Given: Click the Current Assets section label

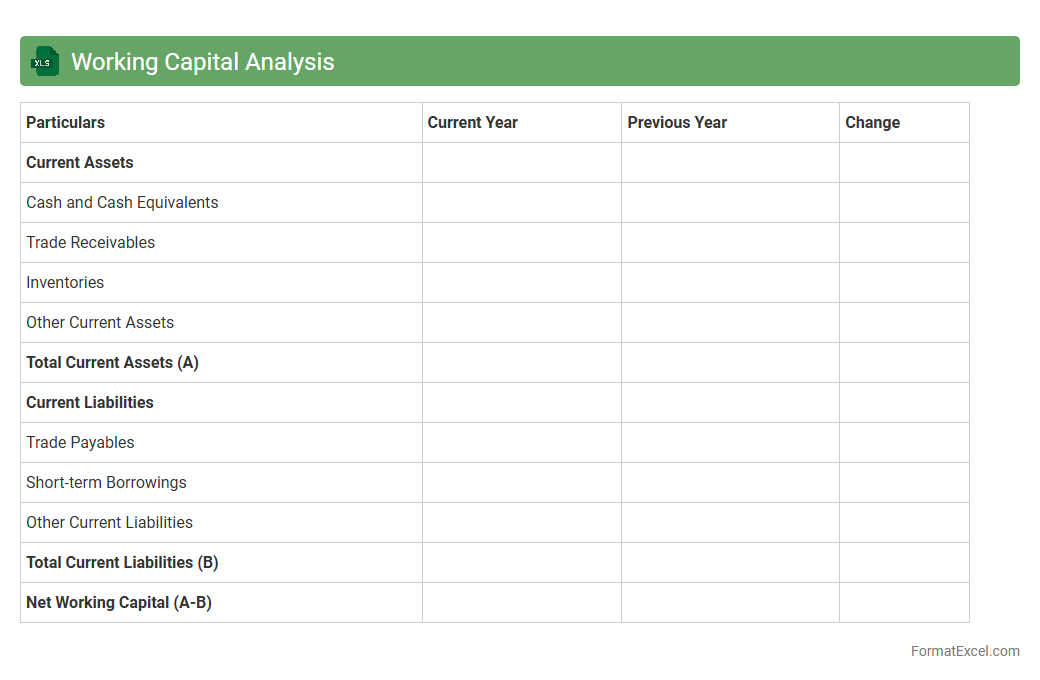Looking at the screenshot, I should coord(80,163).
